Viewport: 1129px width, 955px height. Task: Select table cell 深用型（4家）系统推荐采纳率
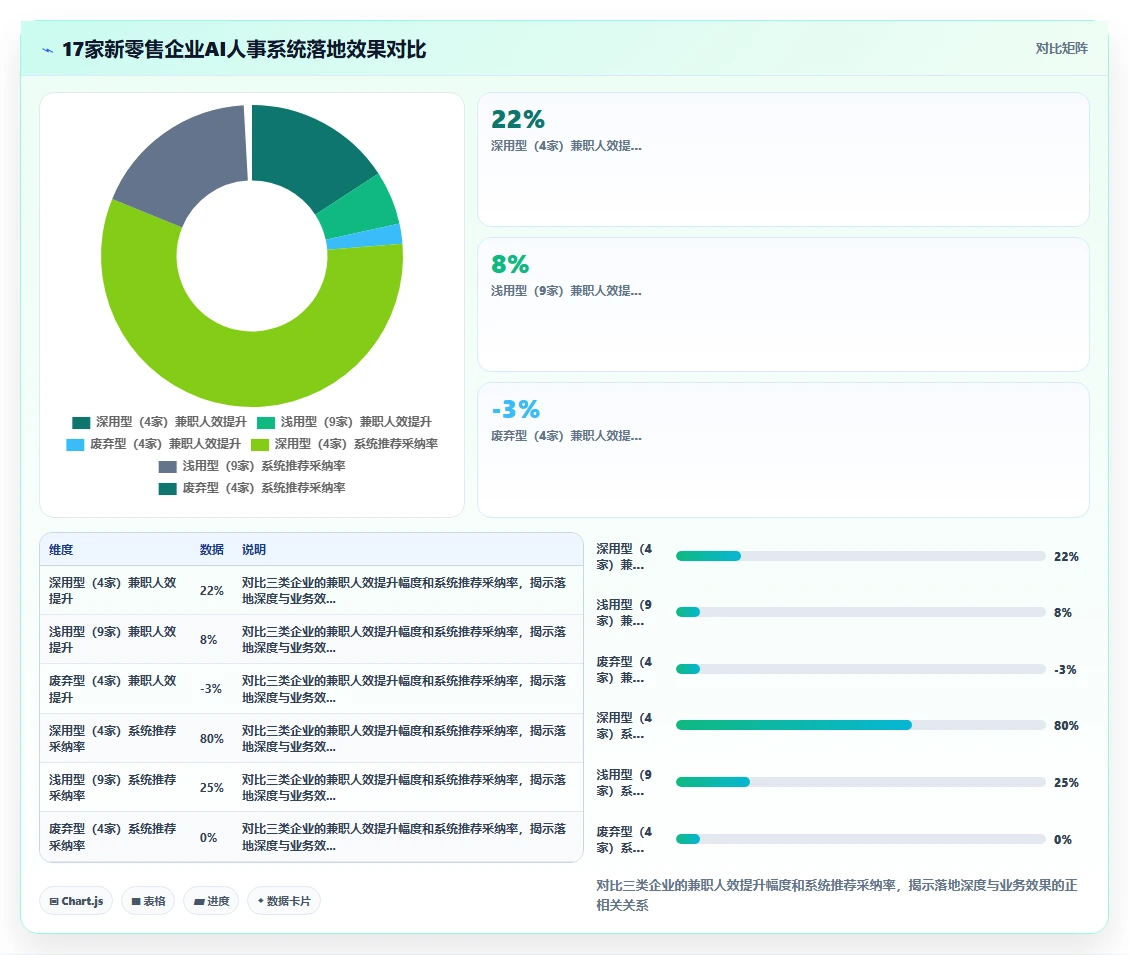click(115, 739)
